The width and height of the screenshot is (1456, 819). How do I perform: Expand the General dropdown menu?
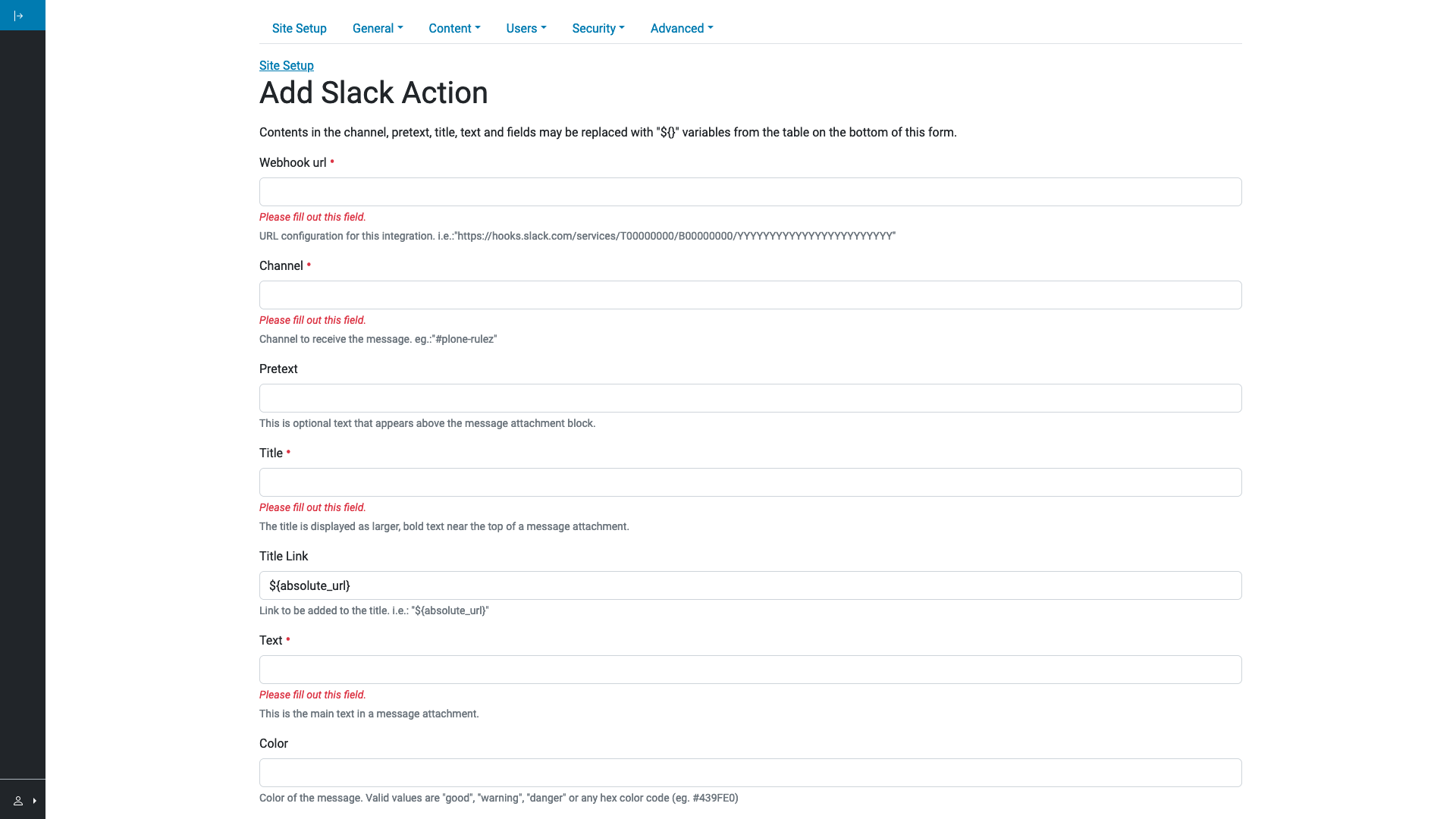[x=378, y=28]
